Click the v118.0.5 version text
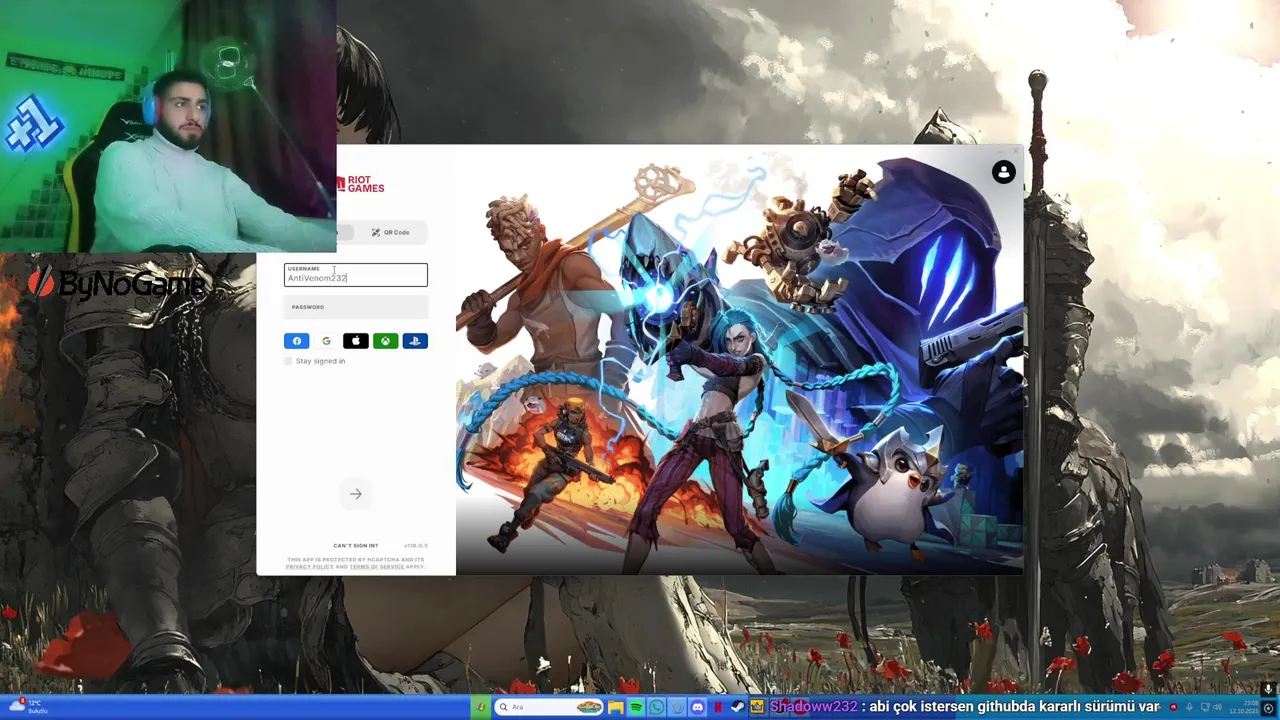This screenshot has height=720, width=1280. point(416,546)
